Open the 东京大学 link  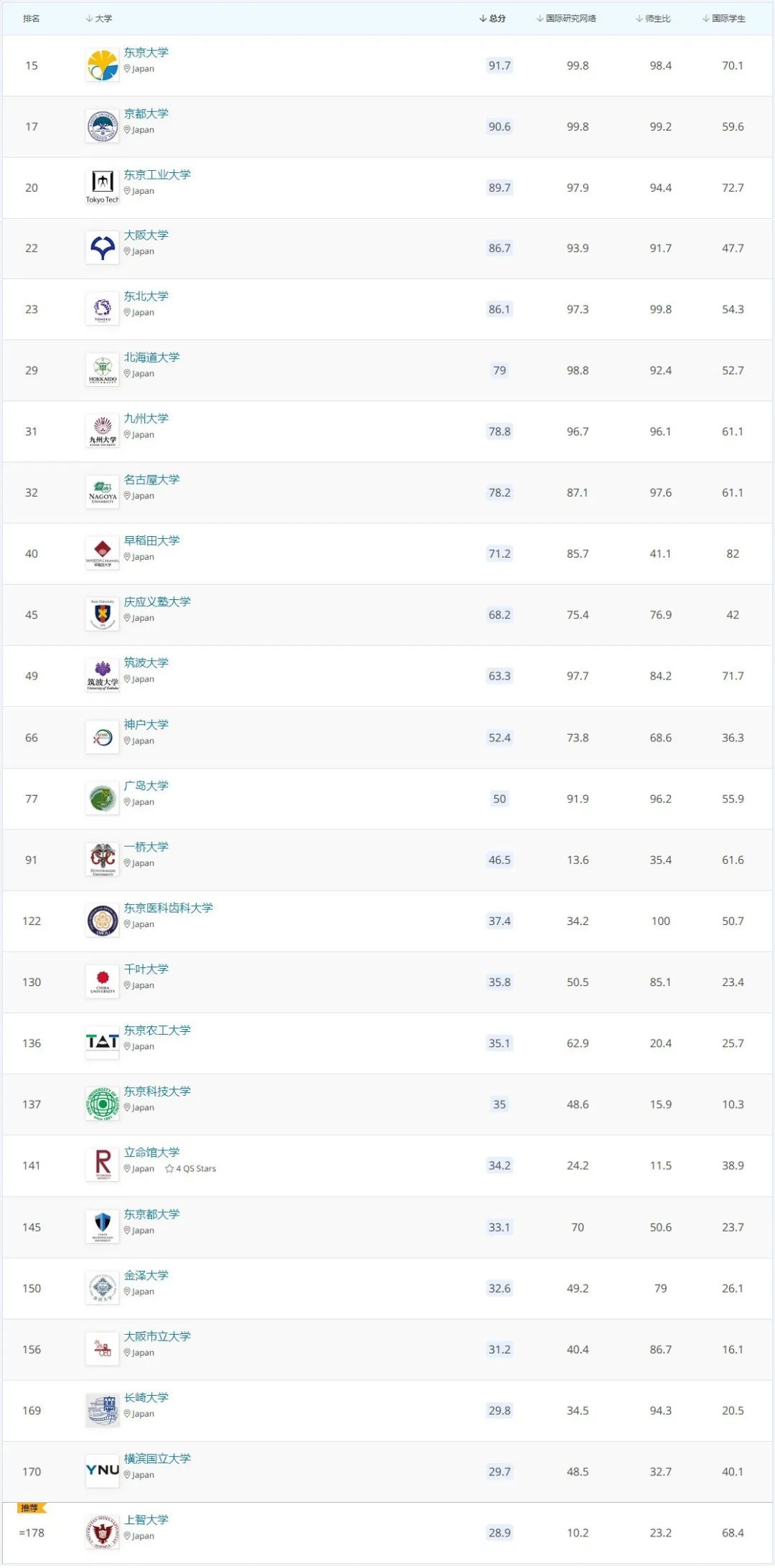coord(146,52)
